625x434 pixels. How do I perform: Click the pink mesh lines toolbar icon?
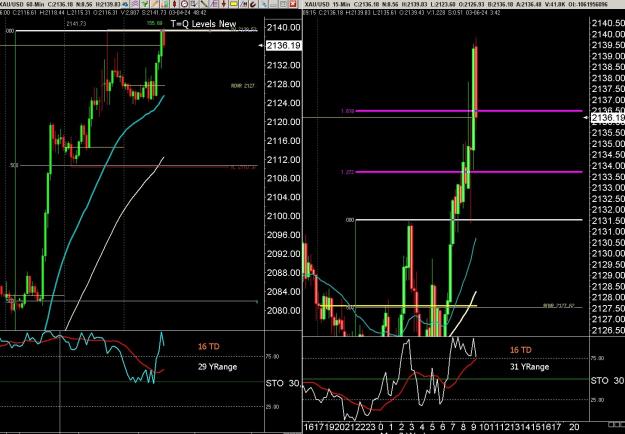[135, 4]
